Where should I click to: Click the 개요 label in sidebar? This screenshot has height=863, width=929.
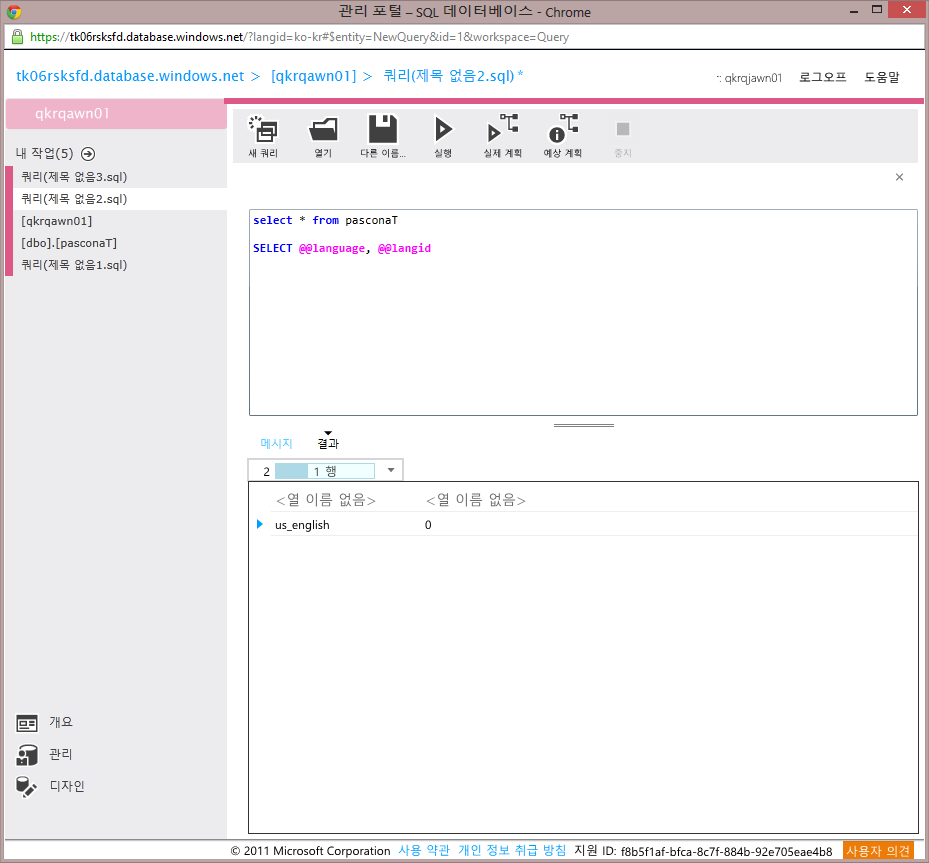60,722
